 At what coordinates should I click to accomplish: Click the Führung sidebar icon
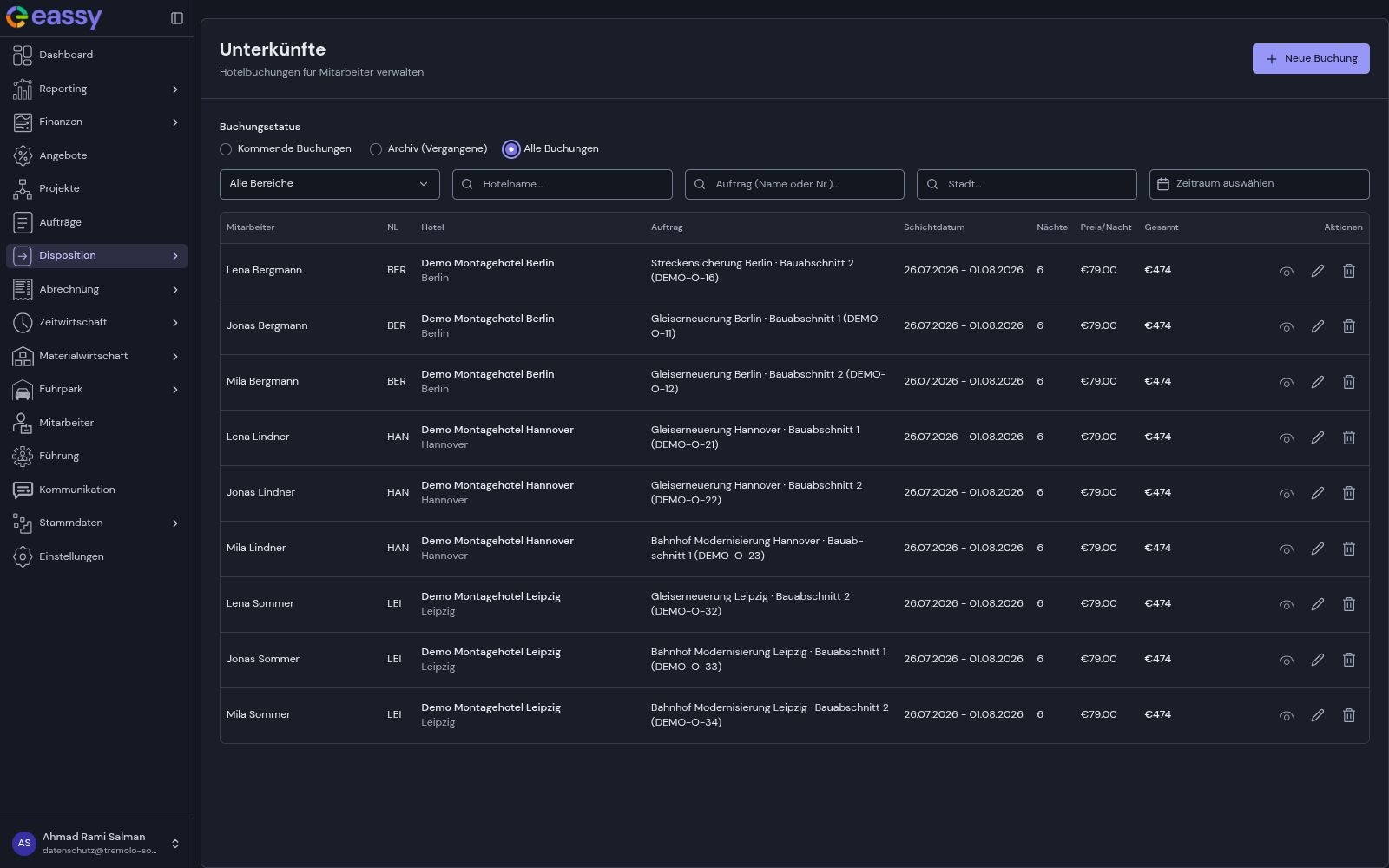(x=23, y=456)
